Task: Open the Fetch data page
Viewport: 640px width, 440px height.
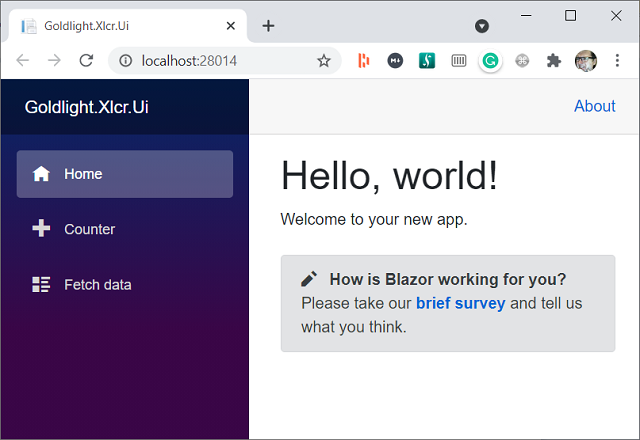Action: click(125, 284)
